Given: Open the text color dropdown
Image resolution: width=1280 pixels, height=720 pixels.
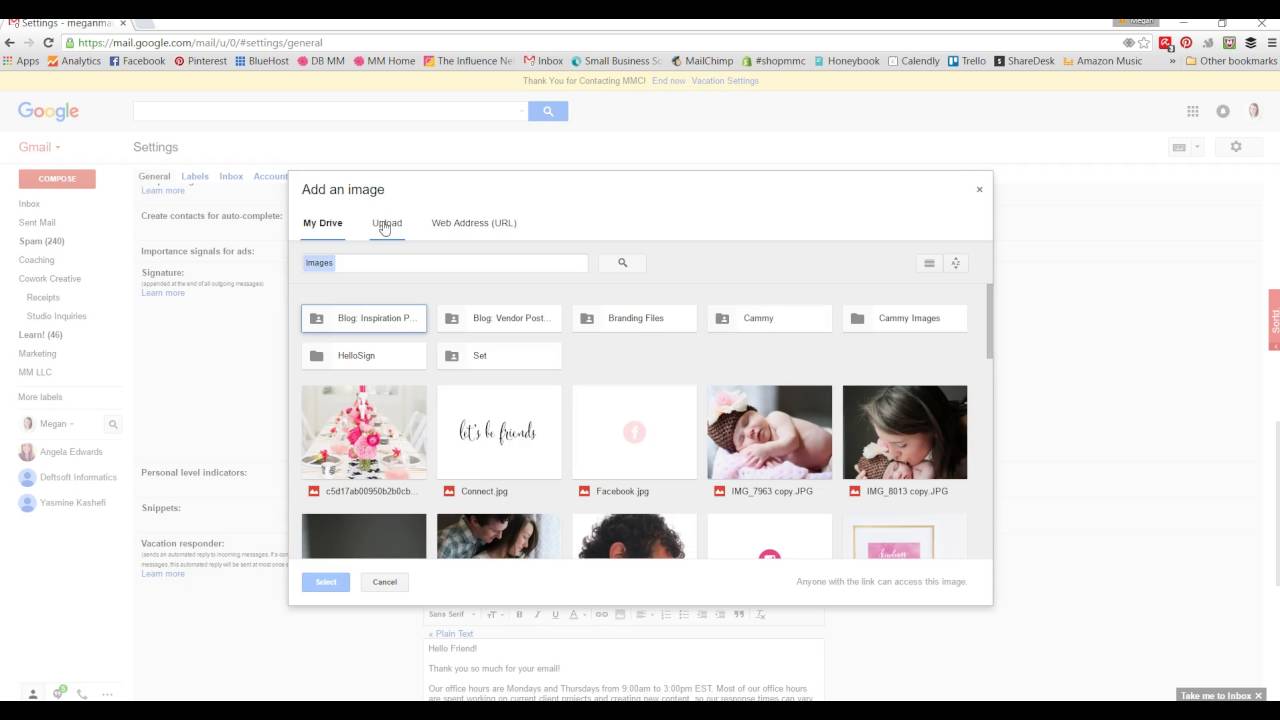Looking at the screenshot, I should (x=575, y=615).
